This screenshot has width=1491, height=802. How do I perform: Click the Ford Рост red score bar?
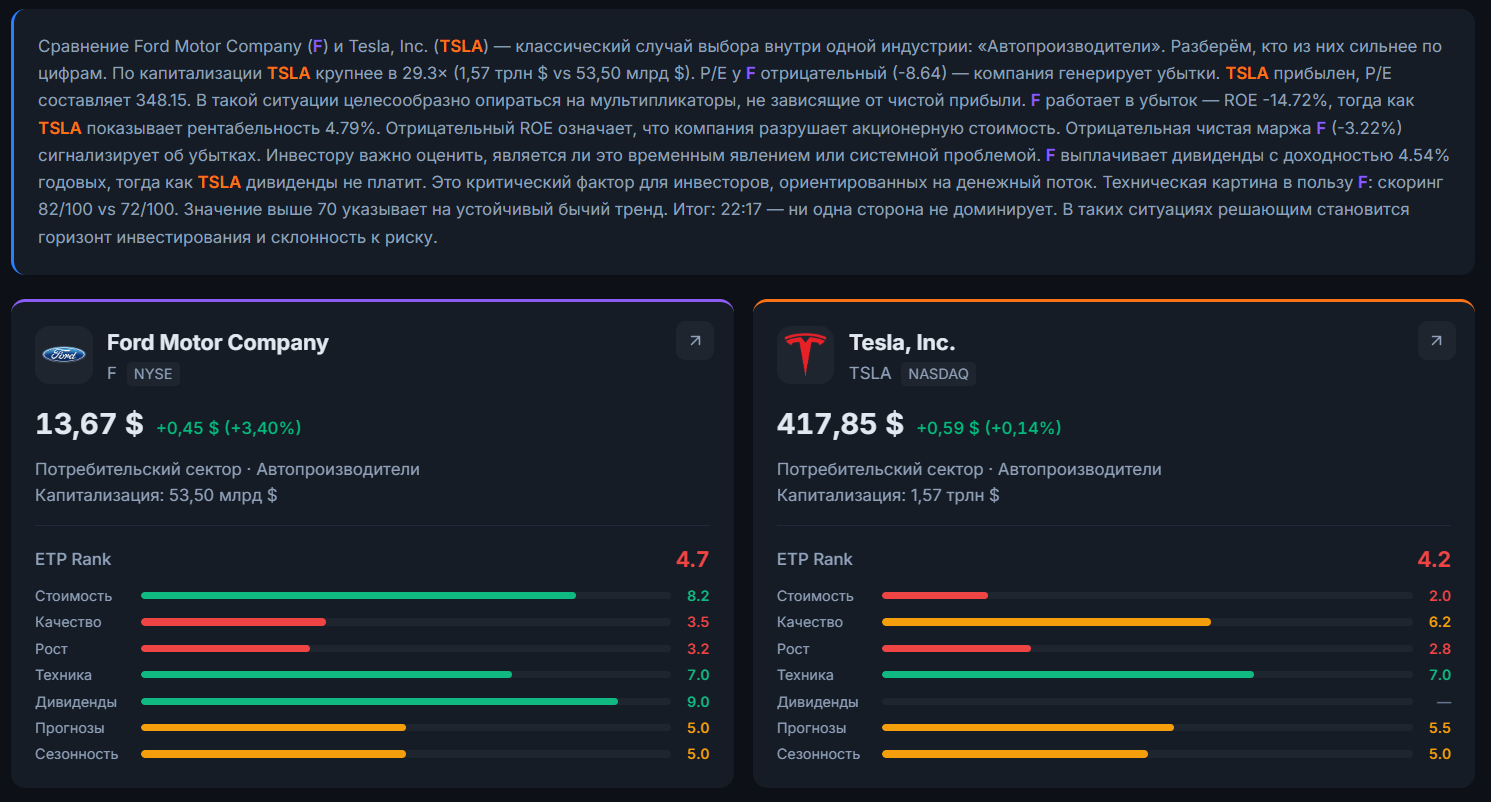pos(226,649)
